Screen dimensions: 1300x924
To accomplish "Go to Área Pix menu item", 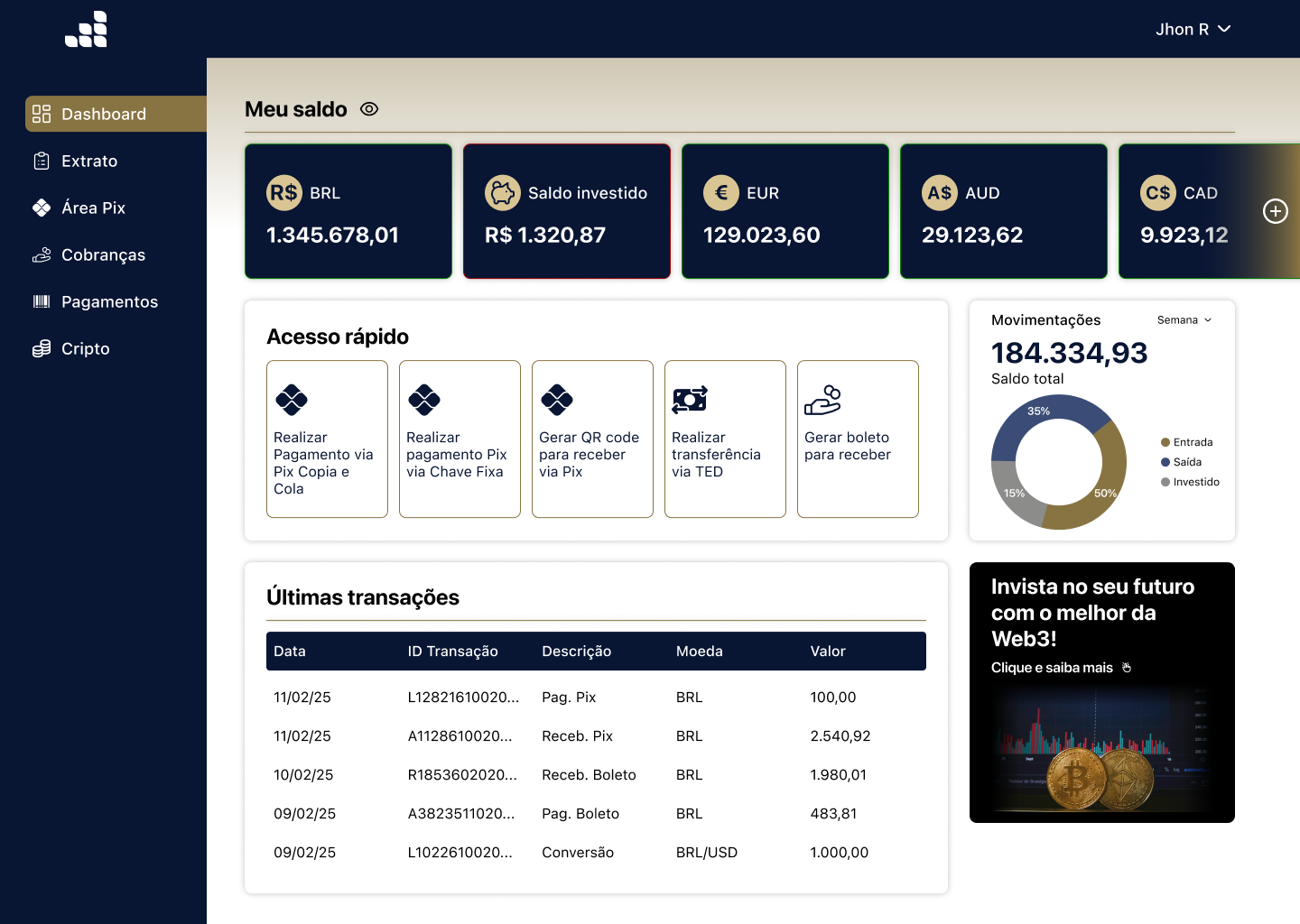I will point(93,208).
